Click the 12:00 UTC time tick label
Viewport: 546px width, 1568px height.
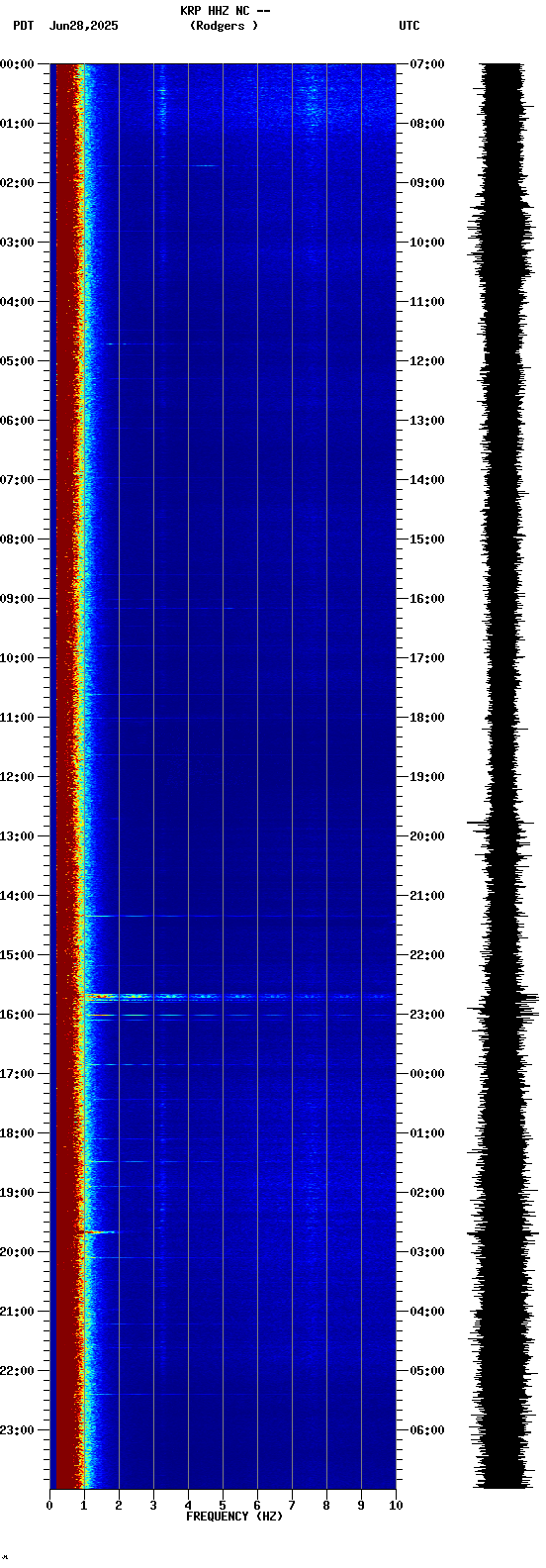(x=427, y=361)
